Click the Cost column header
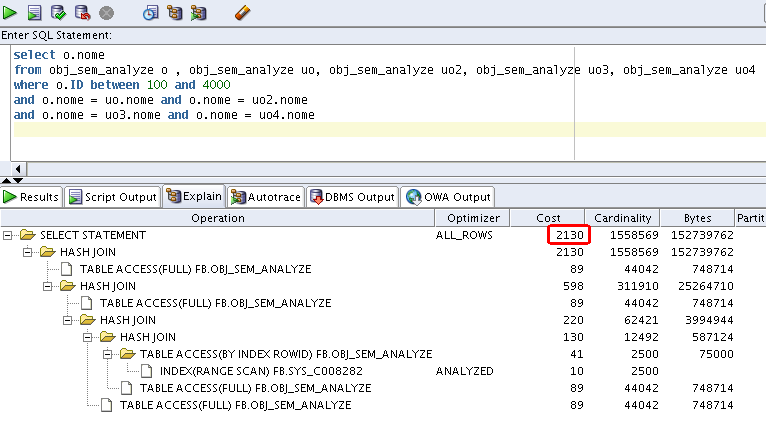The width and height of the screenshot is (766, 434). point(548,218)
